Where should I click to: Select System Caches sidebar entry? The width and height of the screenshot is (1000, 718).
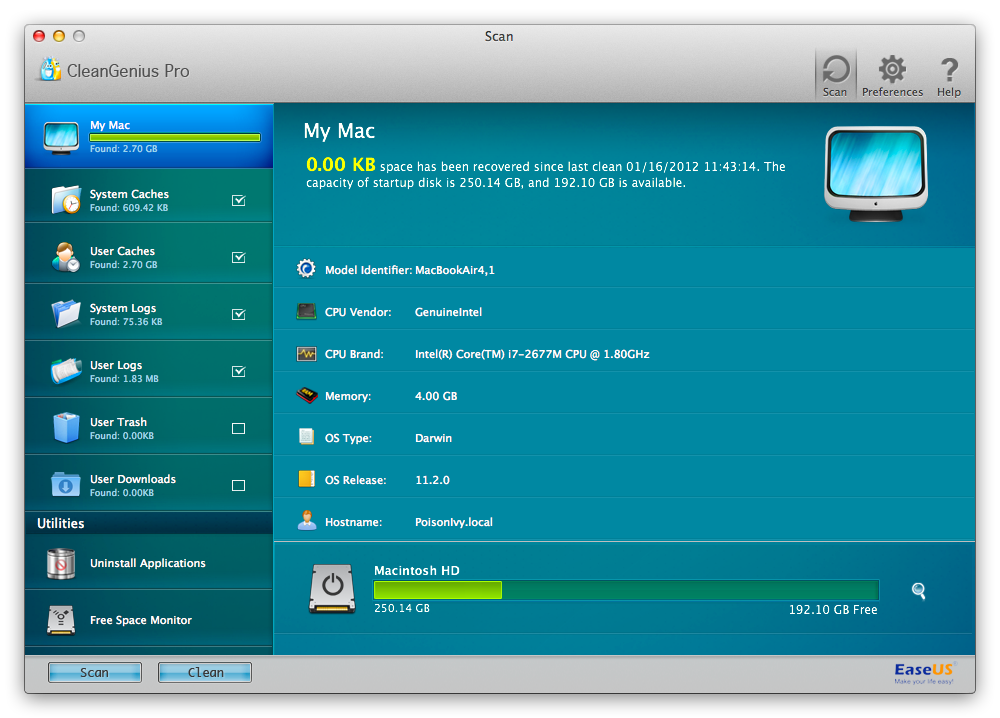point(149,196)
